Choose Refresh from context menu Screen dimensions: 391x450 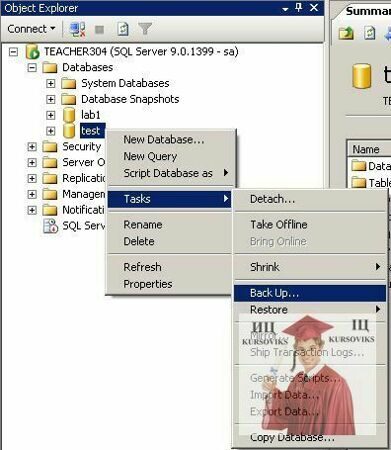pyautogui.click(x=170, y=267)
